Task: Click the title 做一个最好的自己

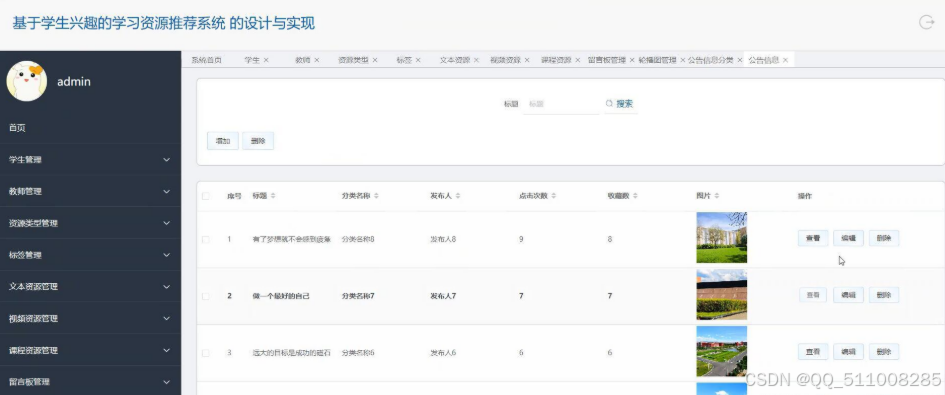Action: [x=281, y=296]
